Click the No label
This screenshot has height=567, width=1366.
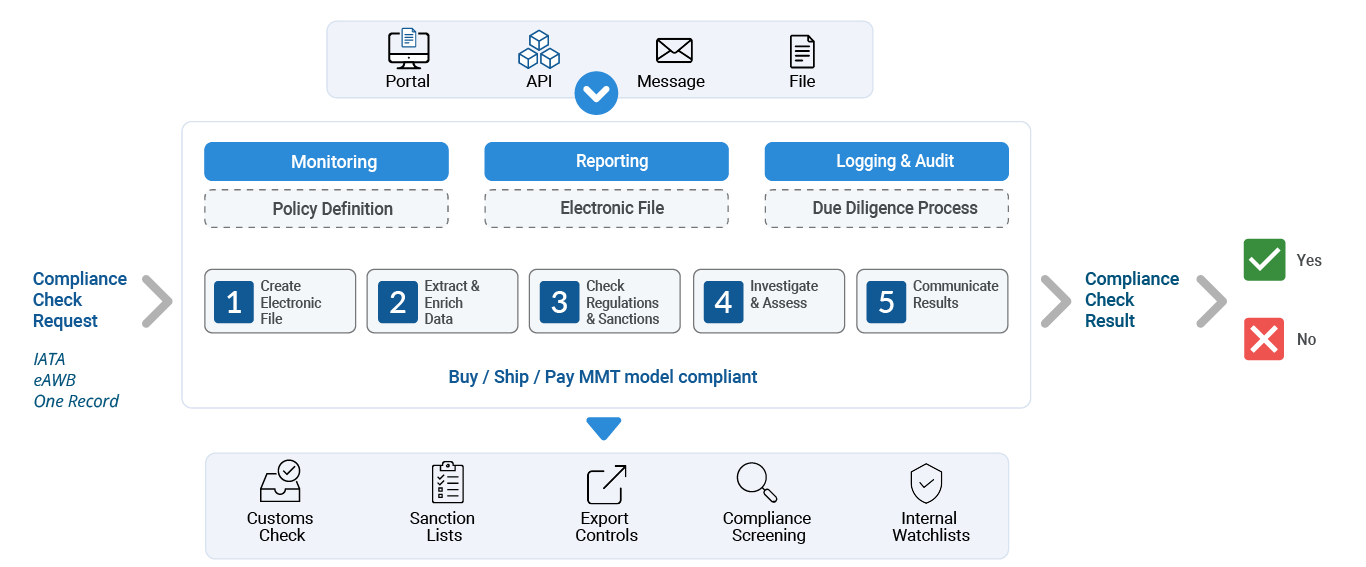point(1306,339)
